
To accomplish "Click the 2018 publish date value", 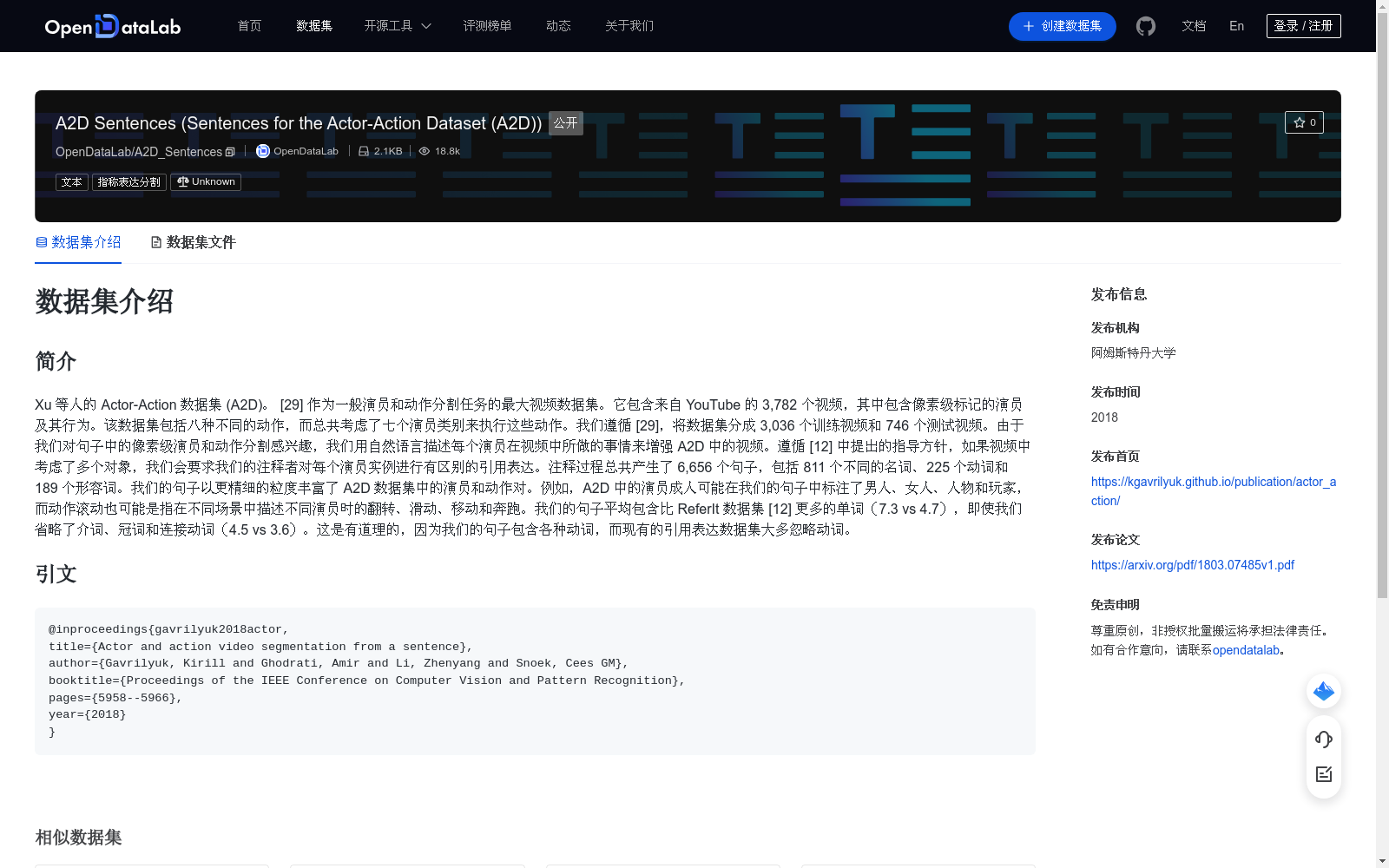I will [1104, 418].
